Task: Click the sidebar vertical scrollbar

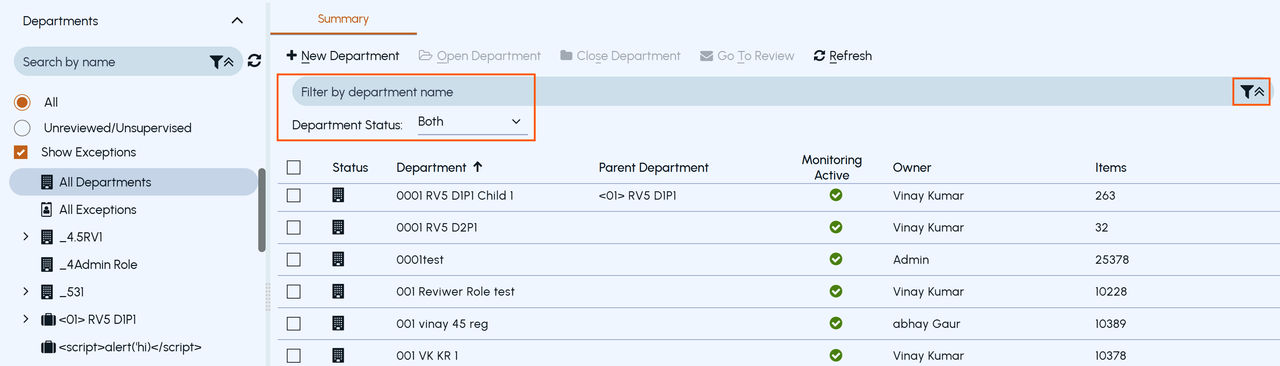Action: click(x=262, y=210)
